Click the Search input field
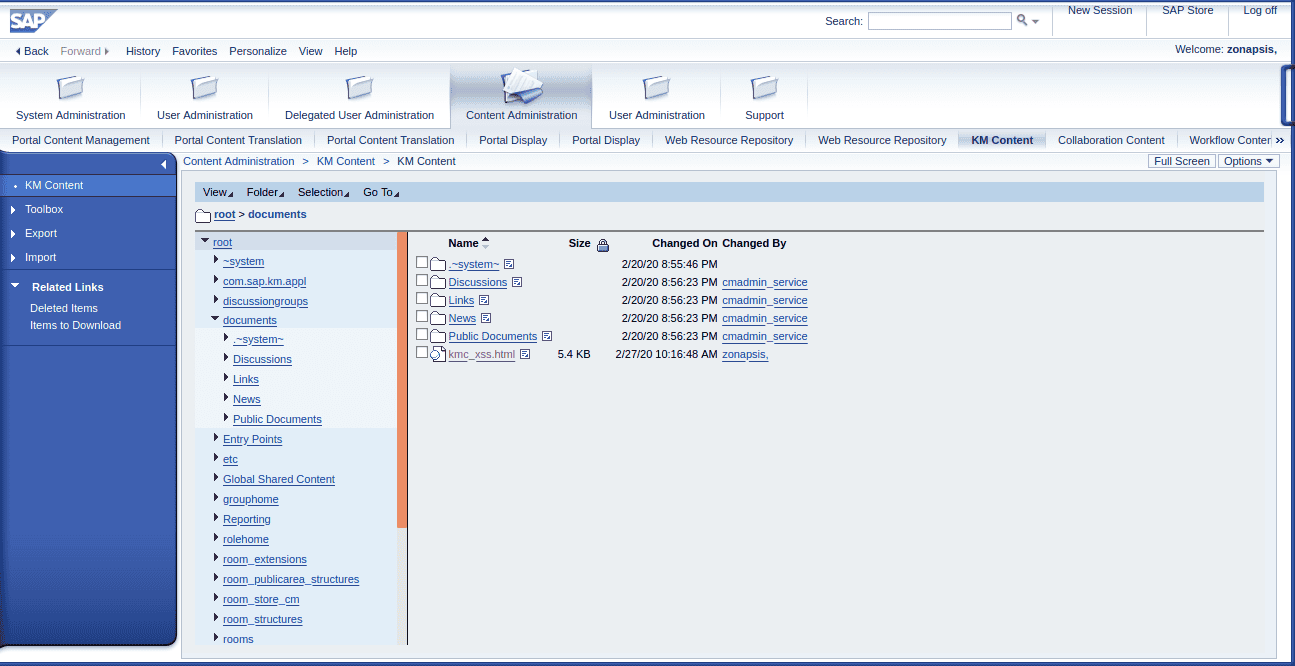This screenshot has width=1295, height=666. (x=939, y=21)
